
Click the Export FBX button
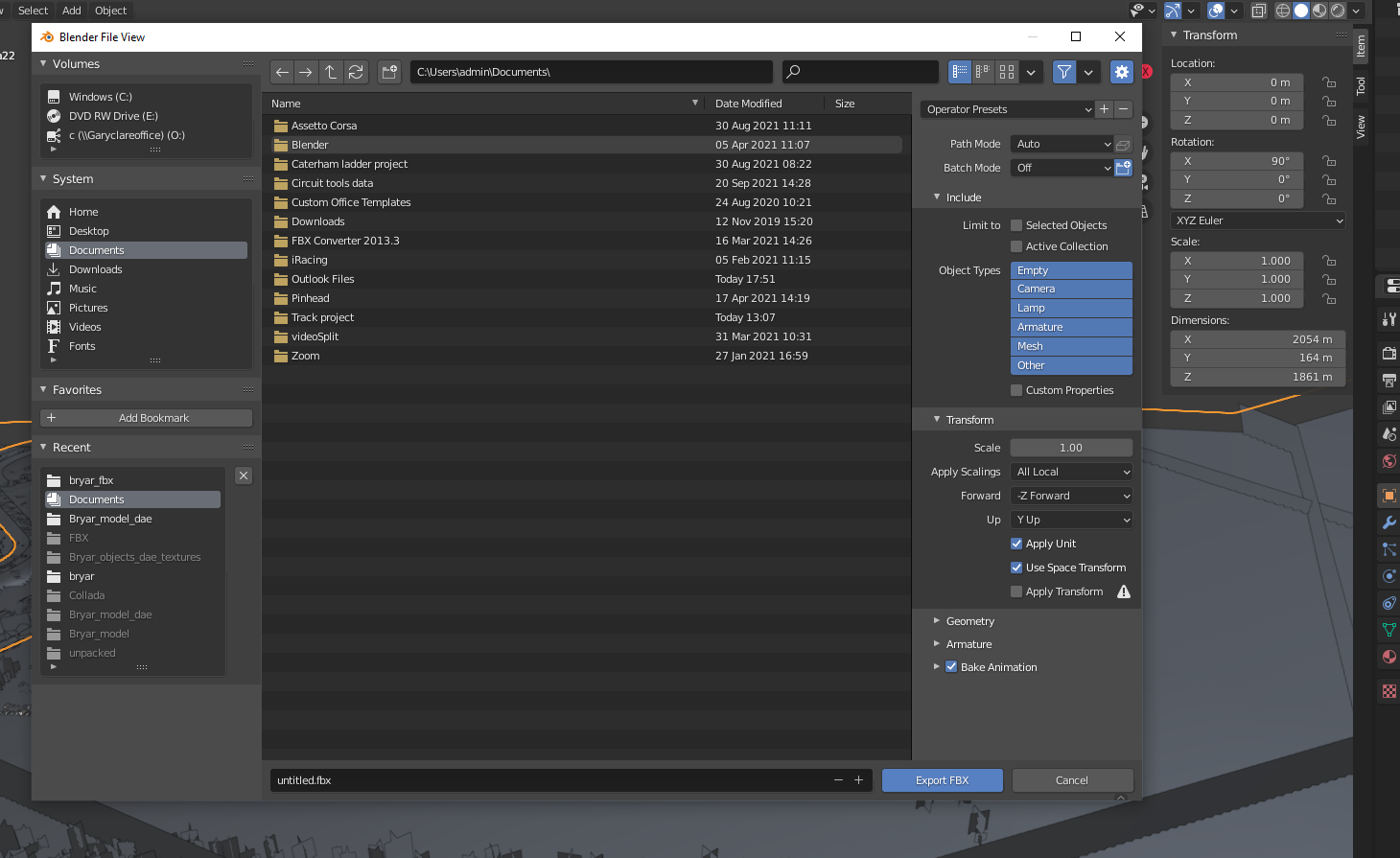pos(942,780)
